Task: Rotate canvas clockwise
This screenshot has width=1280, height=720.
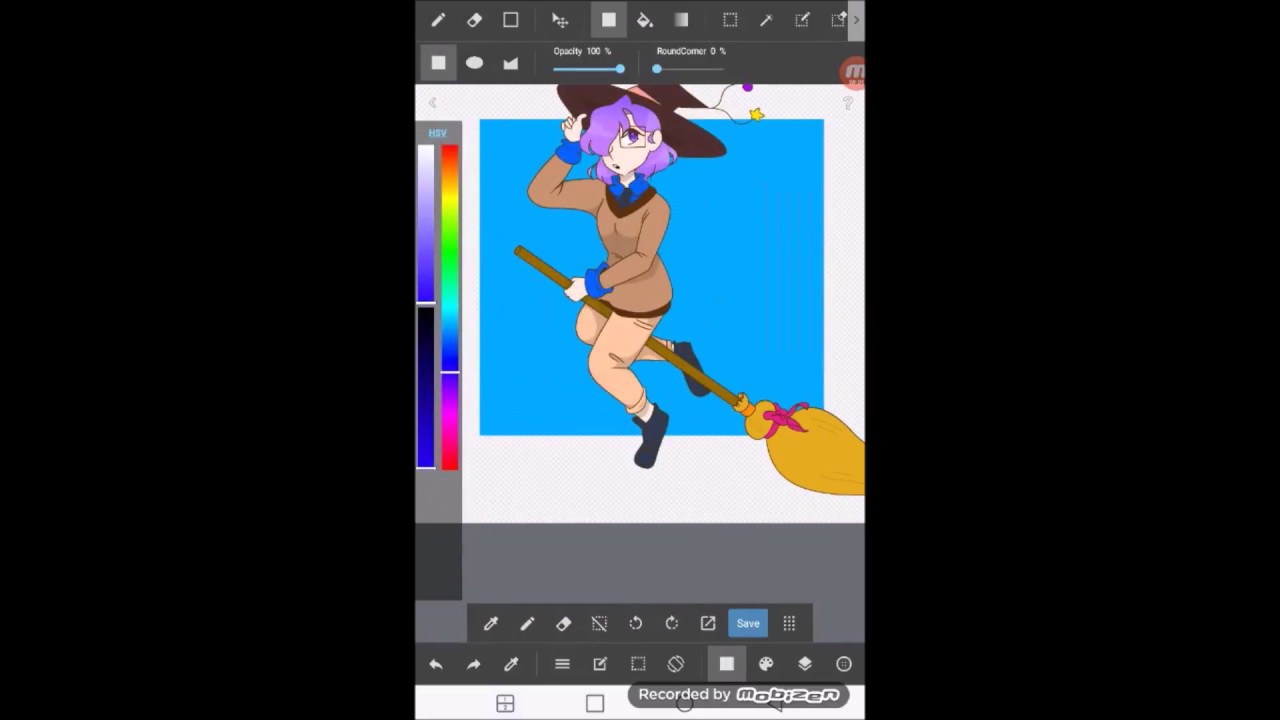Action: [671, 623]
